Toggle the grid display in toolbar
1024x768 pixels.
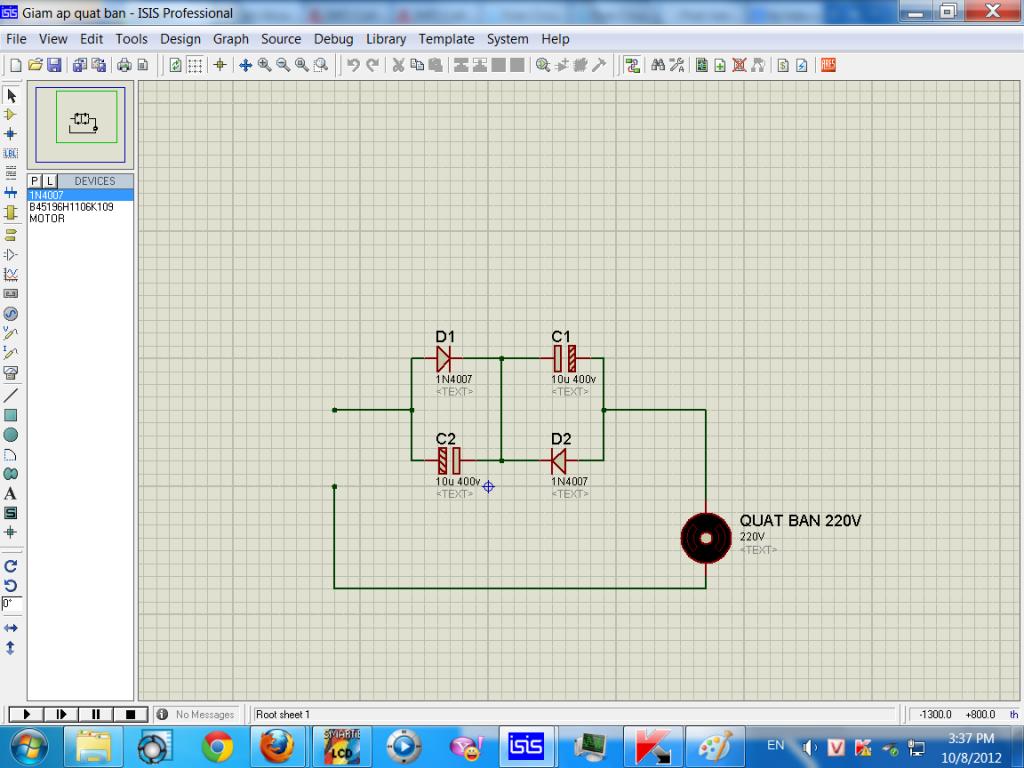tap(195, 65)
